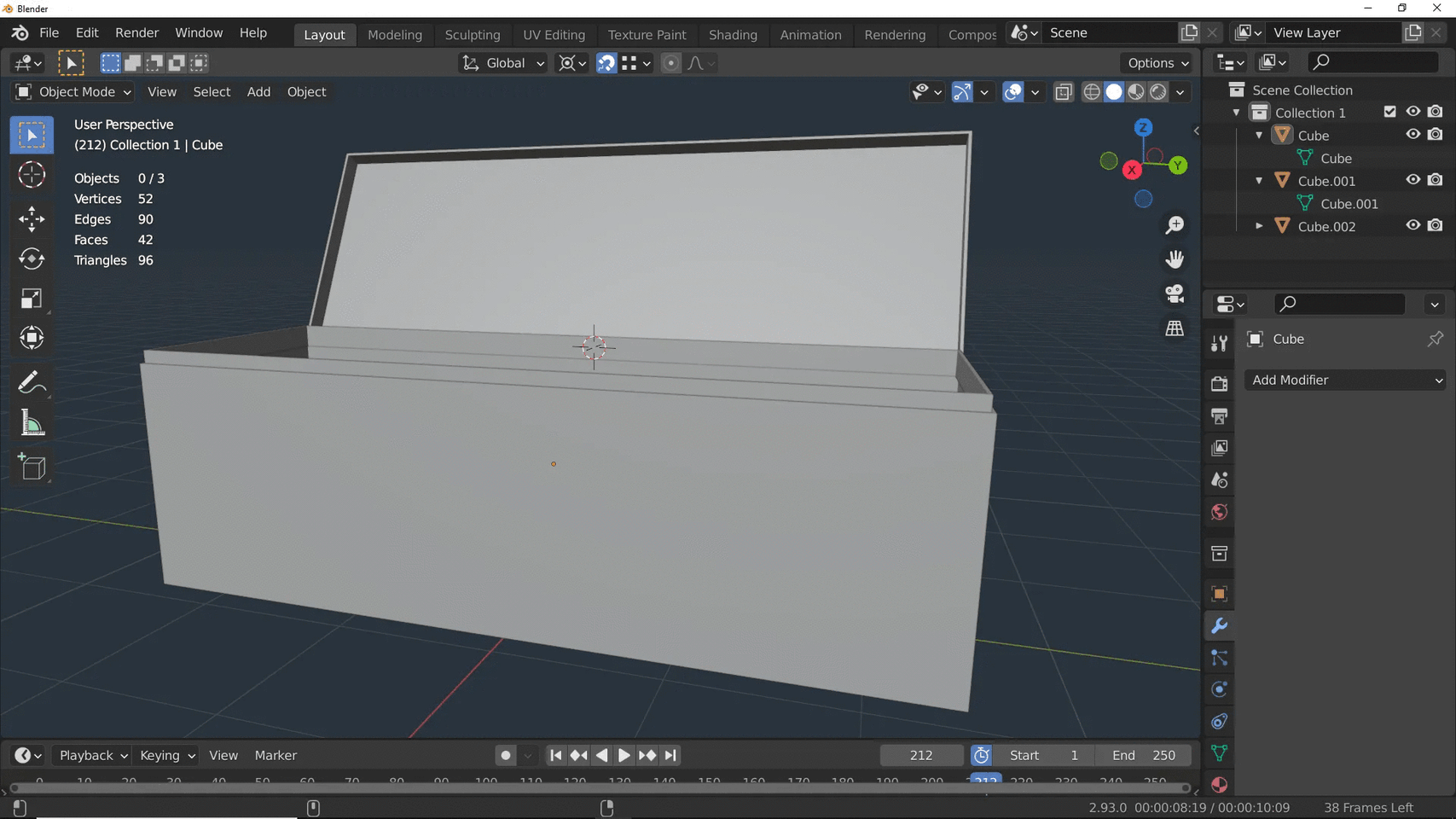
Task: Click the current frame field 212
Action: click(921, 755)
